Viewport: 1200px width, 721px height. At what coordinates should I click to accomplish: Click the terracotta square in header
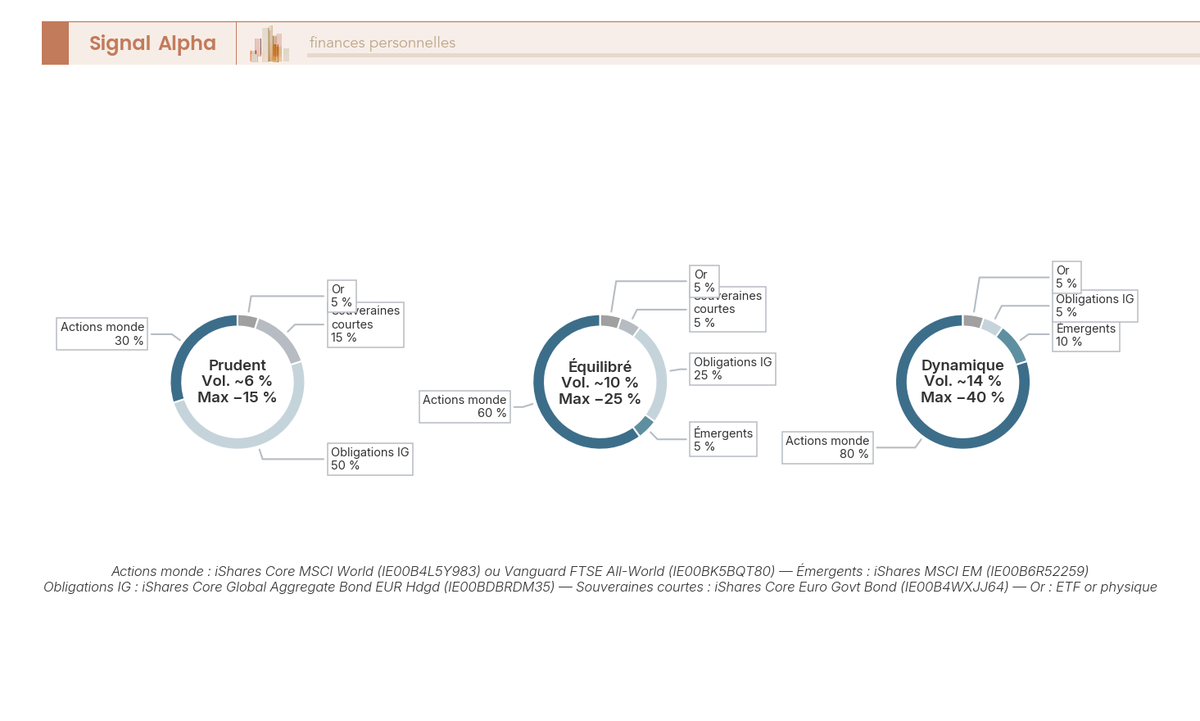click(x=55, y=43)
